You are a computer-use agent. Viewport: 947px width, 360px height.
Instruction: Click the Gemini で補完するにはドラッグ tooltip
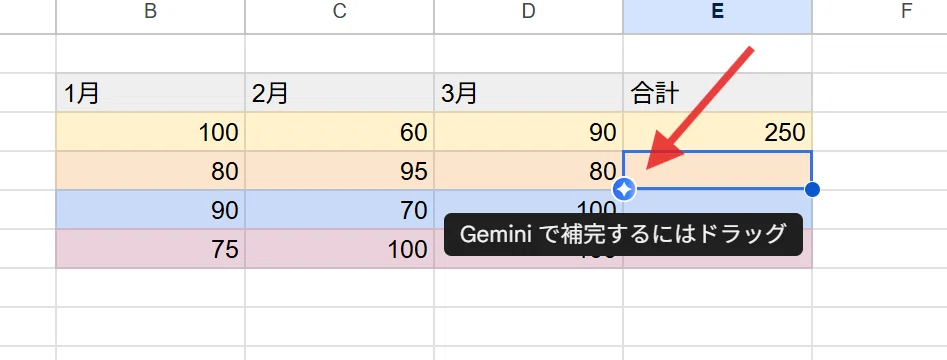click(x=623, y=234)
